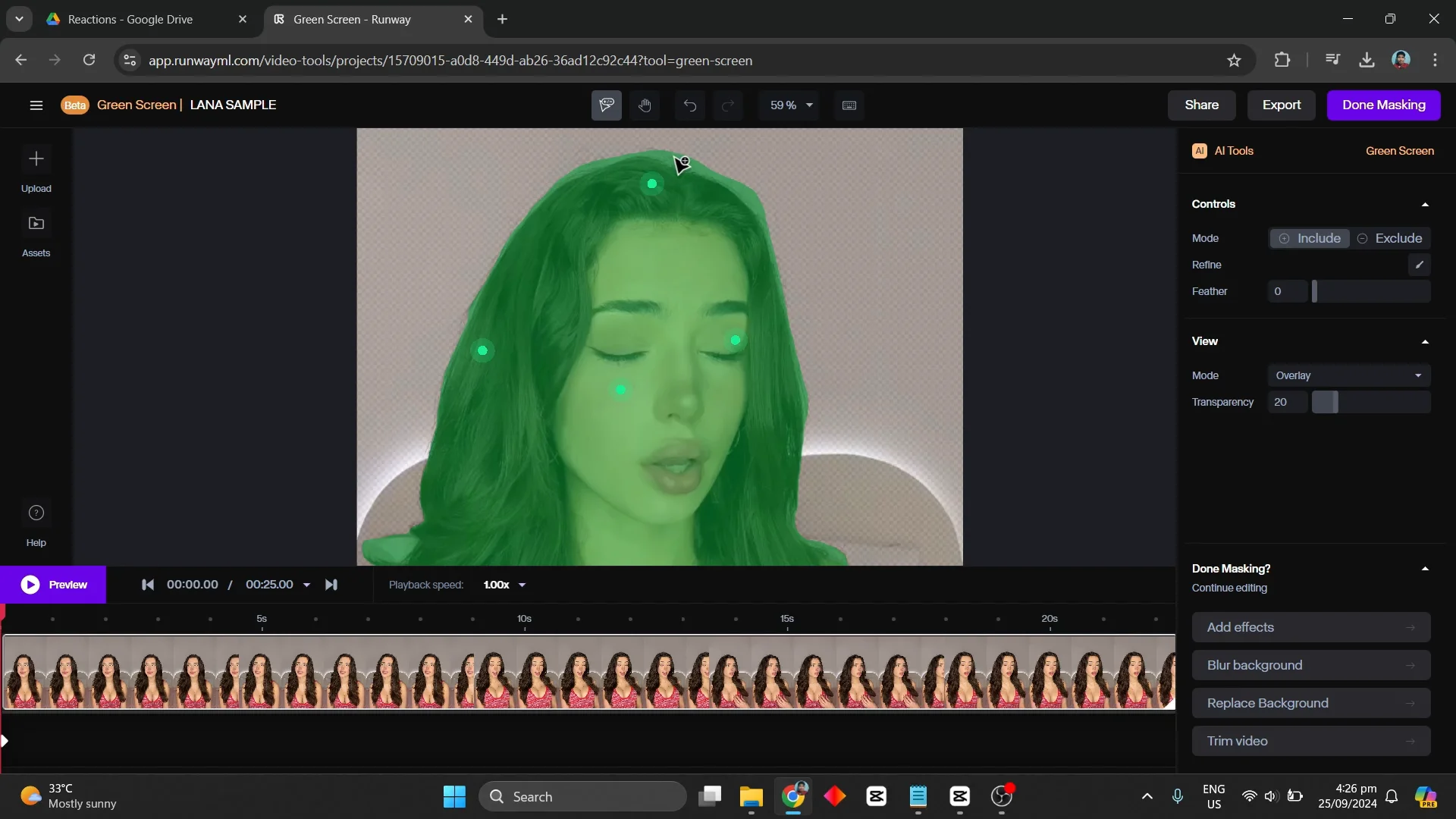This screenshot has width=1456, height=819.
Task: Click the Done Masking button
Action: (x=1383, y=105)
